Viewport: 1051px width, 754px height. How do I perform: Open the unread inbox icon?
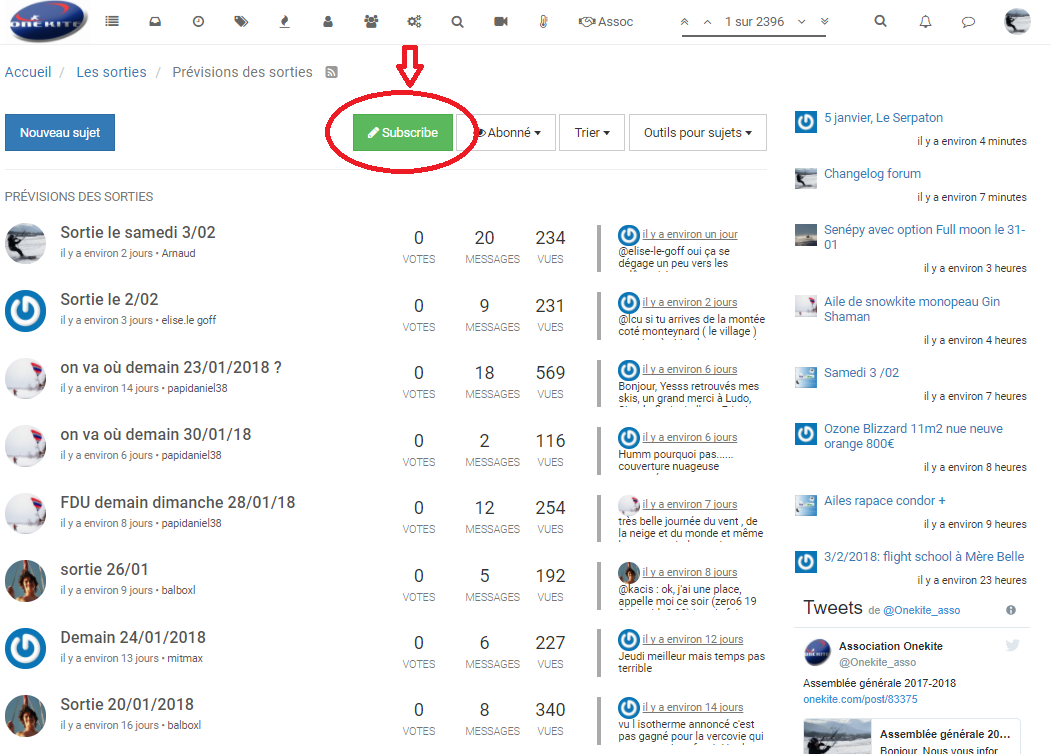tap(155, 21)
